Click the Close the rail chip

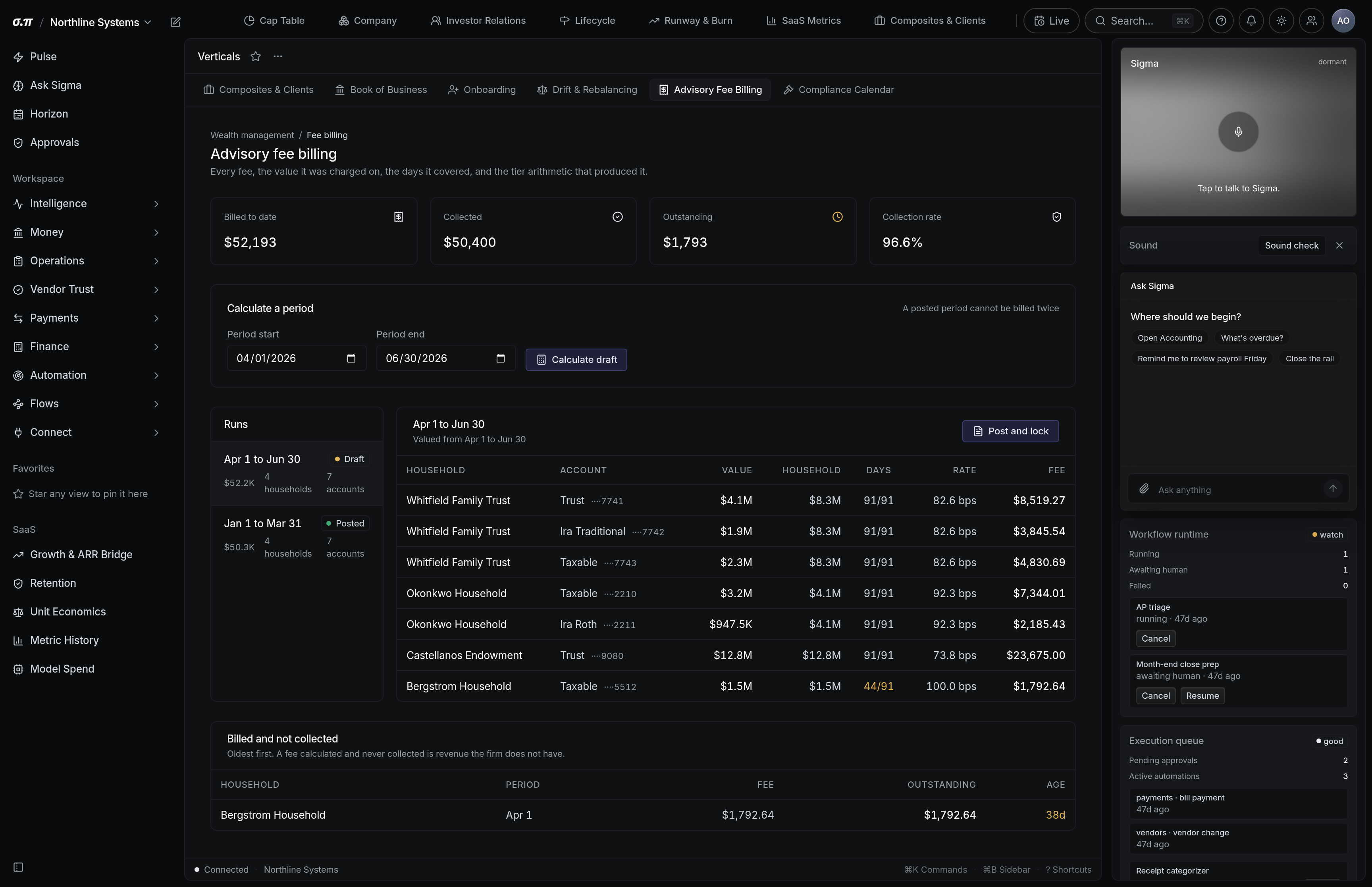[1309, 358]
